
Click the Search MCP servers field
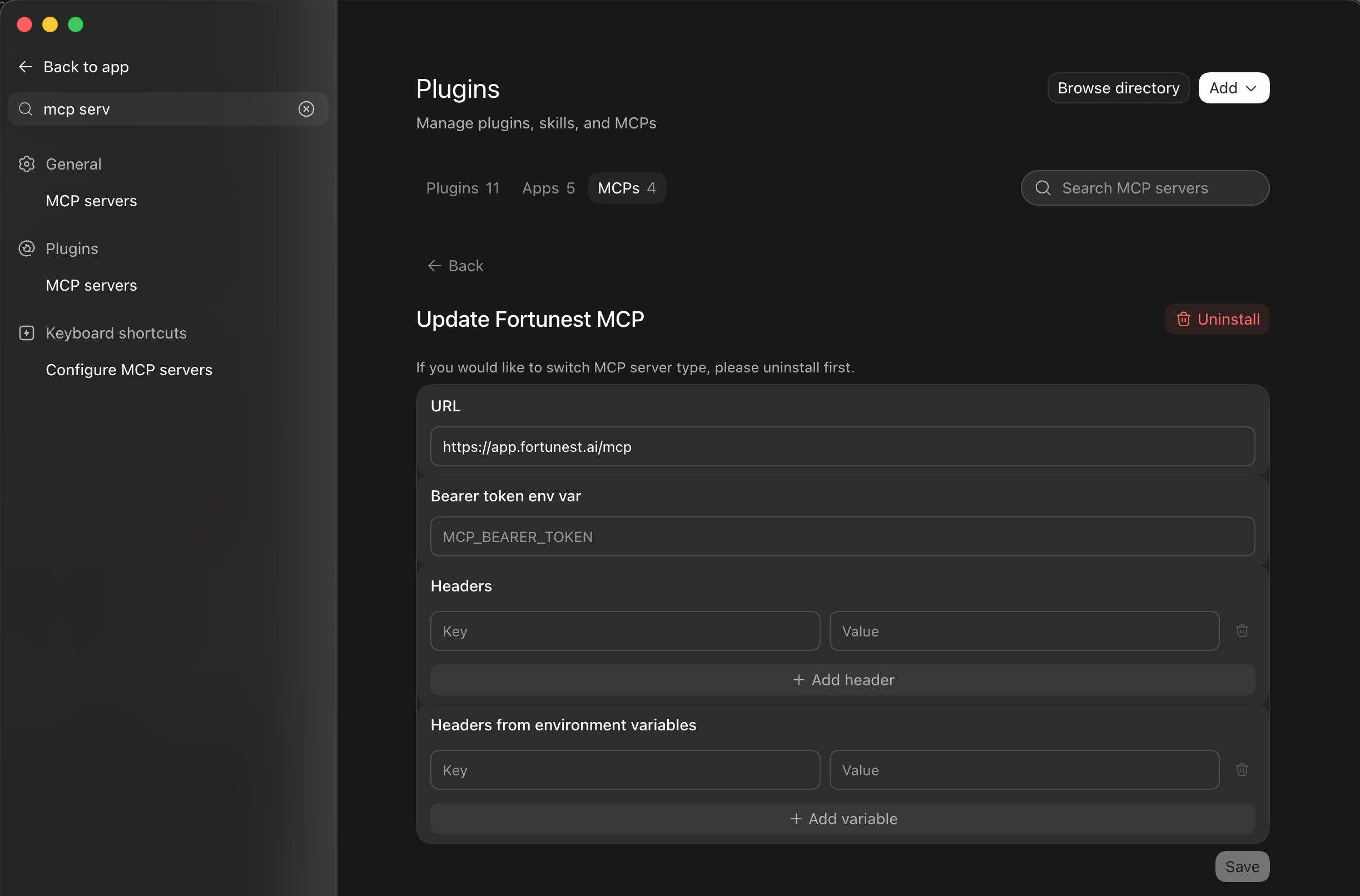click(1145, 188)
